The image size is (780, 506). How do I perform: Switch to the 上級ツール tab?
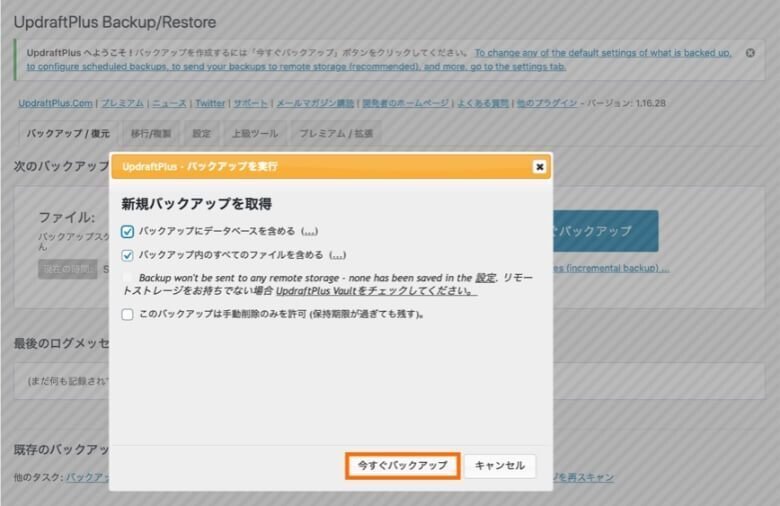255,133
